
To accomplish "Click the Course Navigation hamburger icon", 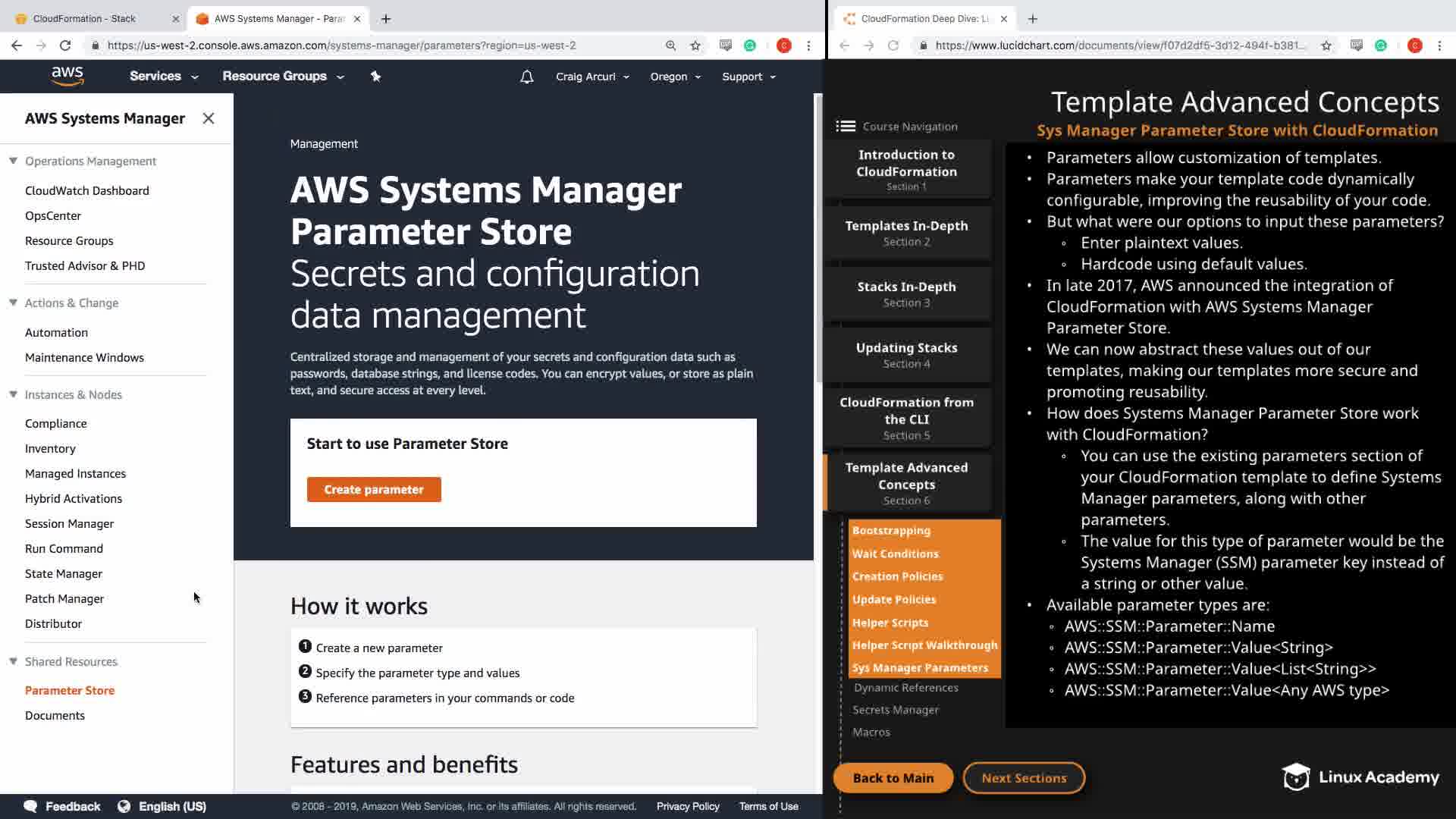I will 846,127.
